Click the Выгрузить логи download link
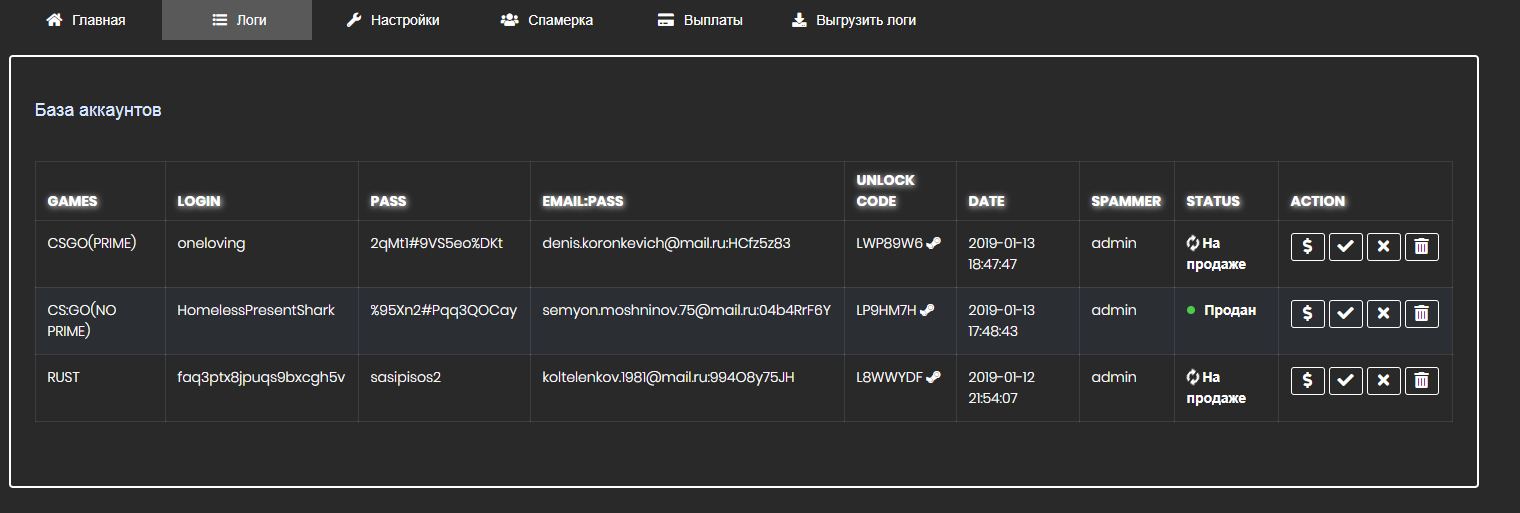1520x513 pixels. pos(853,20)
